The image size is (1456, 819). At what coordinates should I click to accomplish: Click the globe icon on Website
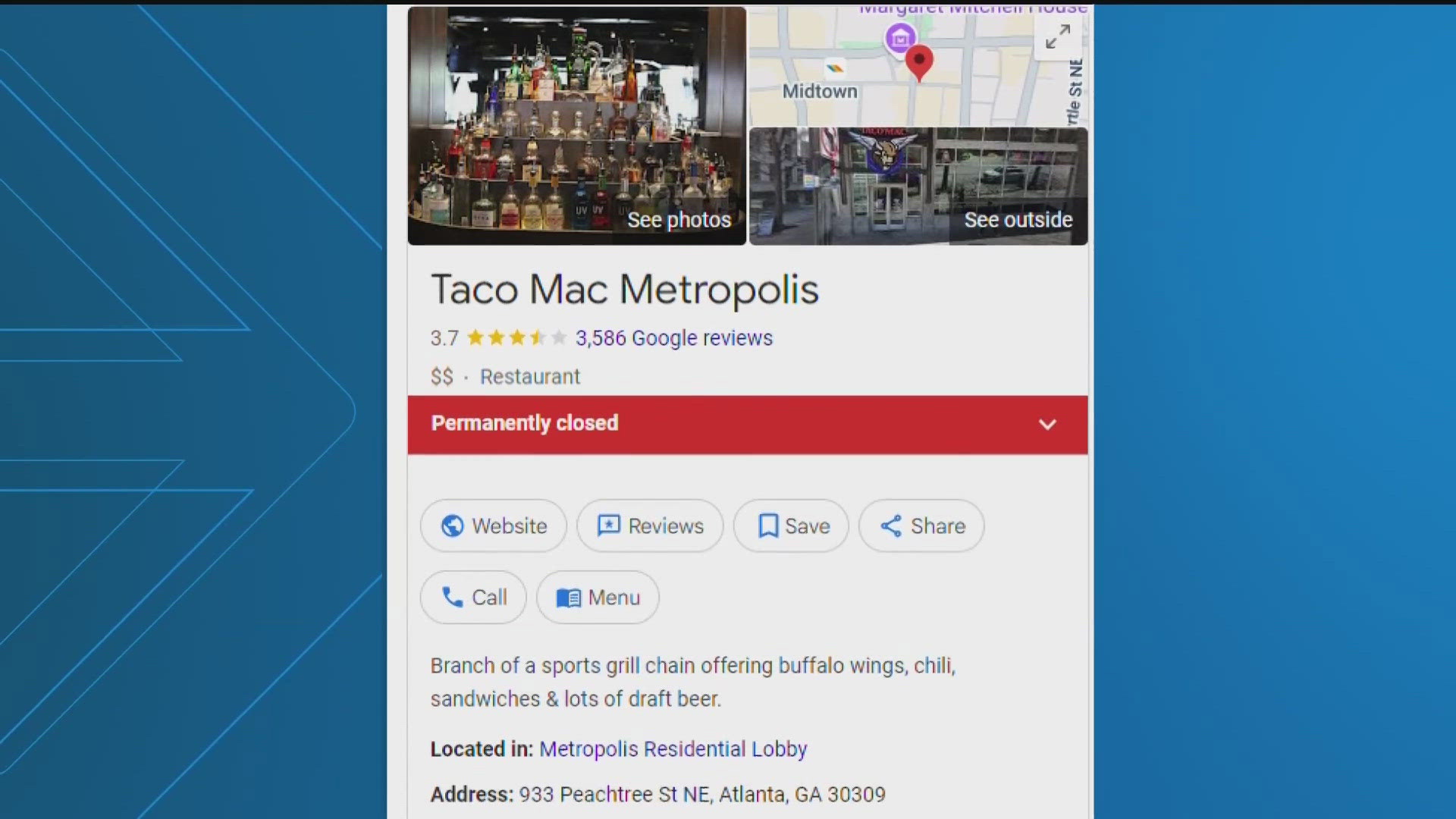(x=452, y=526)
